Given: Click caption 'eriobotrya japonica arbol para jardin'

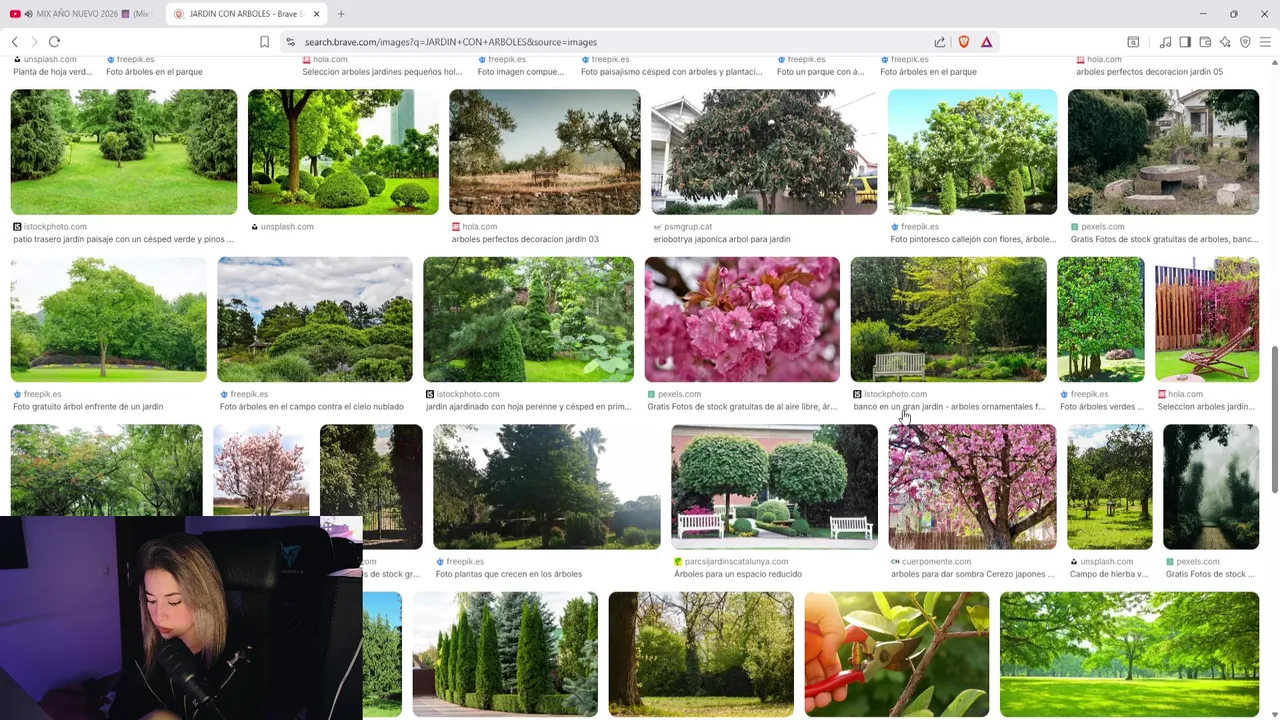Looking at the screenshot, I should (x=722, y=240).
